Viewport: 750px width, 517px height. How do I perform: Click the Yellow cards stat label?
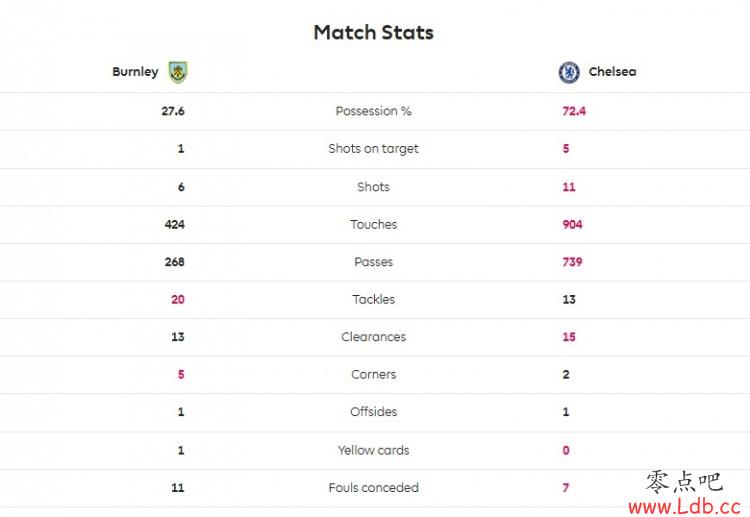click(x=374, y=450)
